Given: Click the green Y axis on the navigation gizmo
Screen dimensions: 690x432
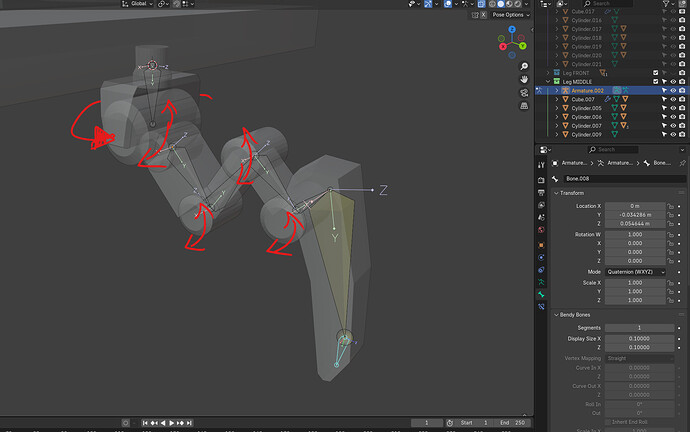Looking at the screenshot, I should click(521, 45).
